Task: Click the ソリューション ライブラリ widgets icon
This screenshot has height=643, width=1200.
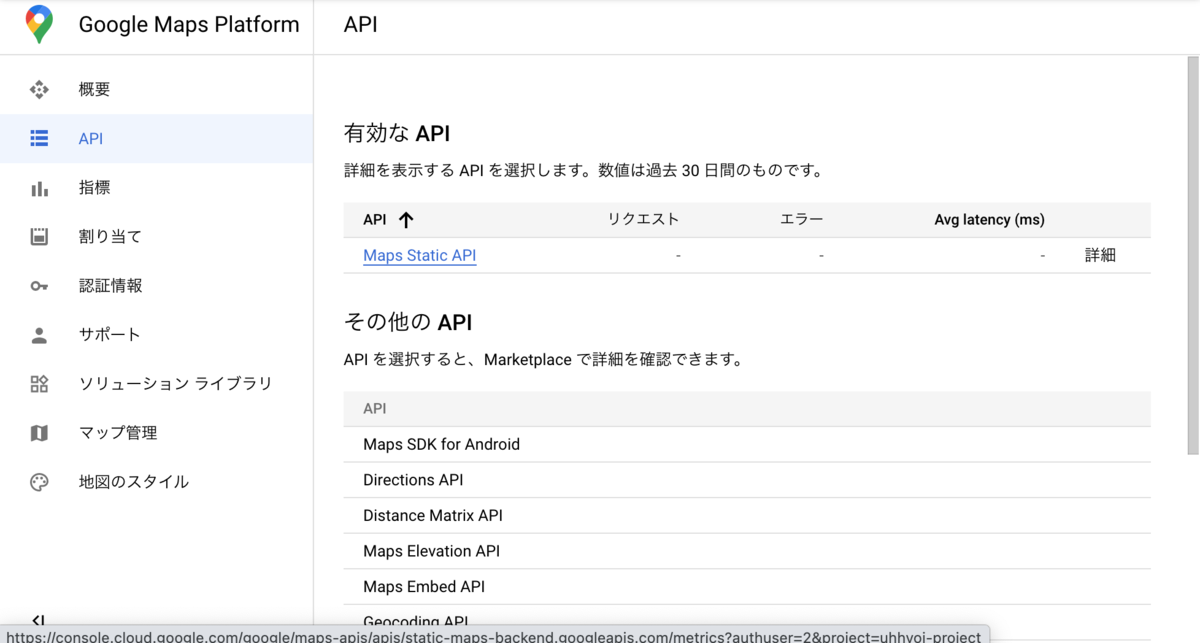Action: click(39, 384)
